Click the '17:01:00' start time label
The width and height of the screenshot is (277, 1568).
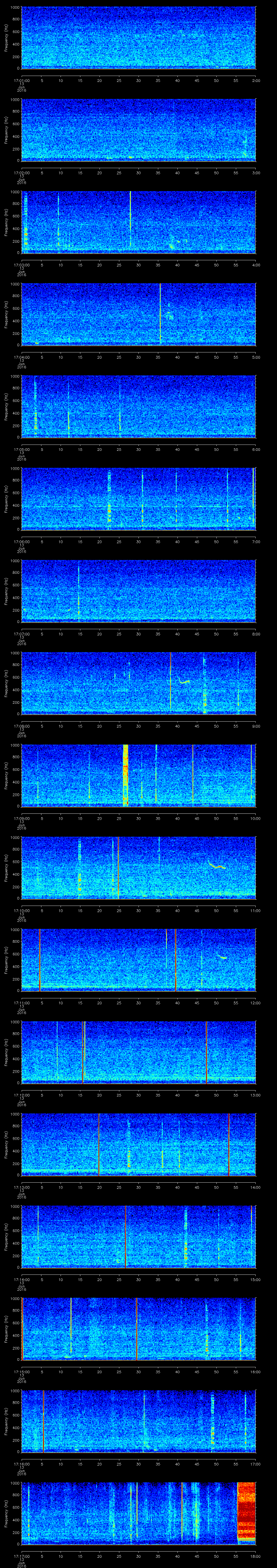pos(21,80)
